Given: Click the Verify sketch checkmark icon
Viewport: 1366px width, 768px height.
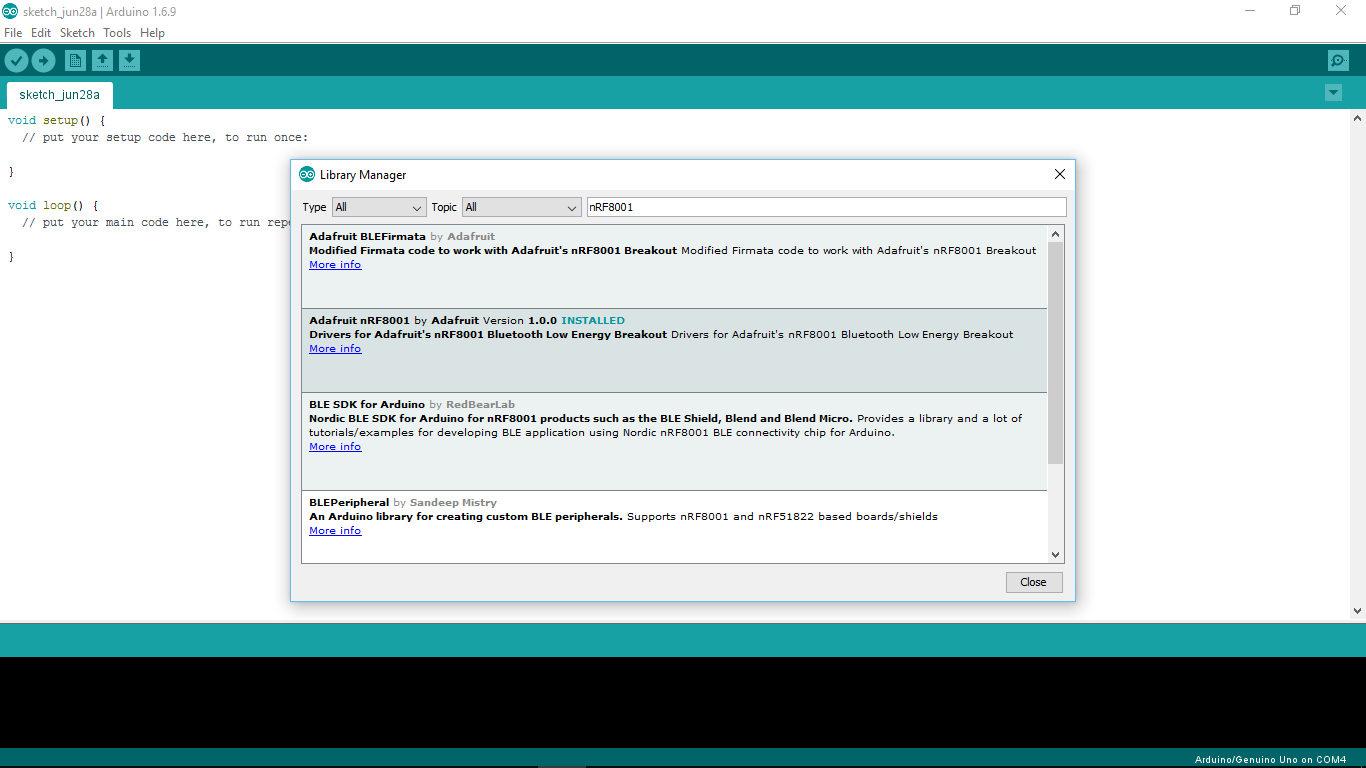Looking at the screenshot, I should click(x=16, y=61).
